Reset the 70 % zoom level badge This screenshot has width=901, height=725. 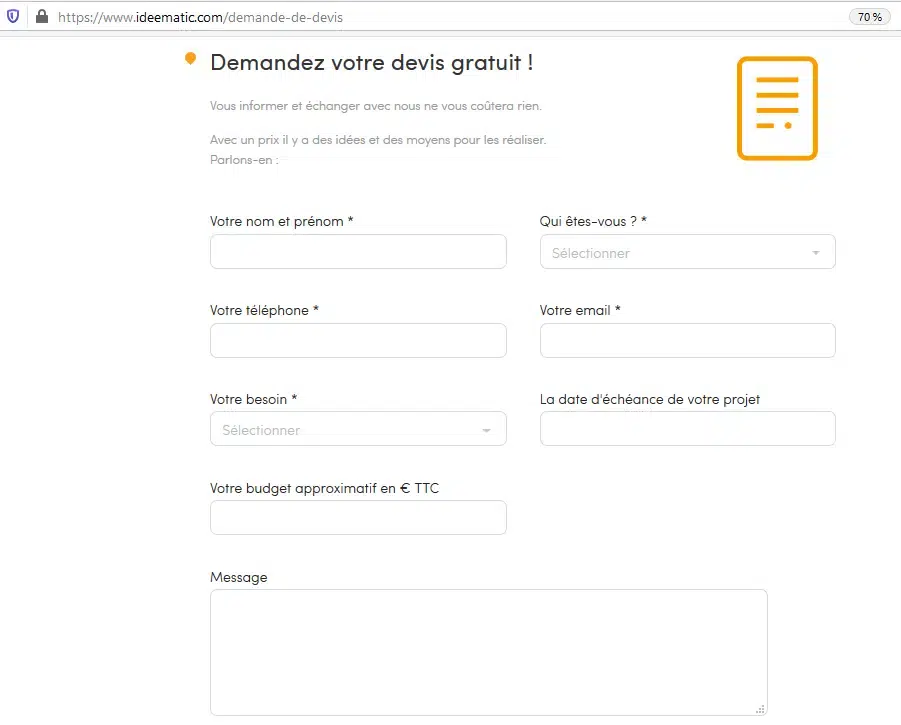tap(869, 17)
